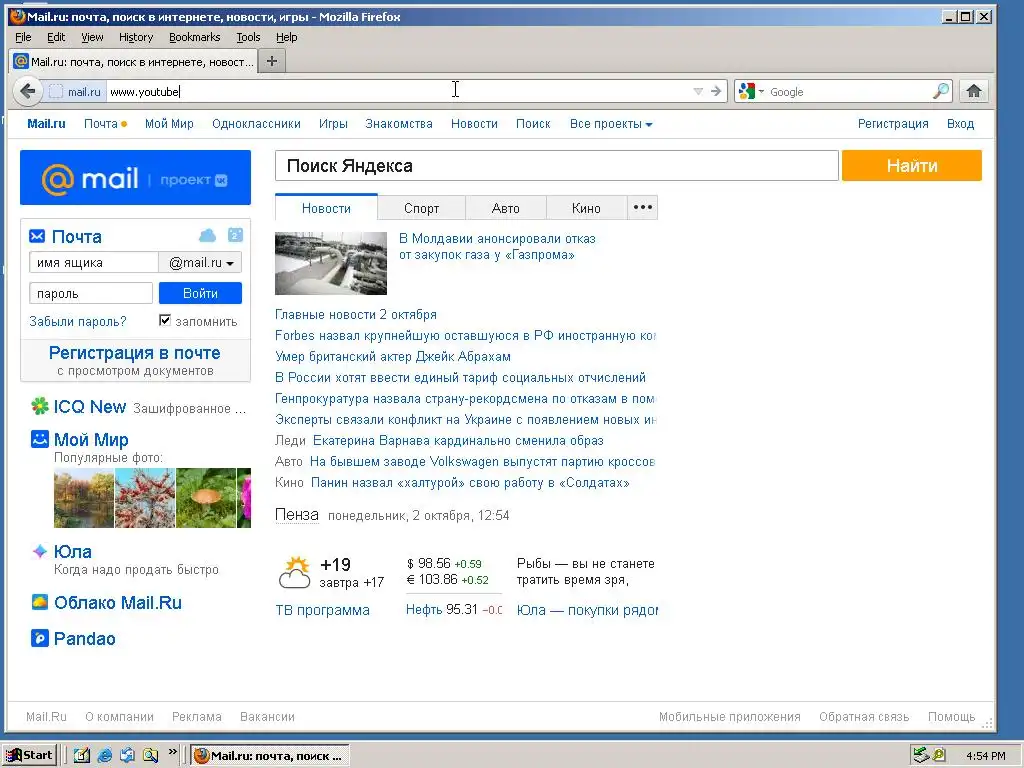Open the Знакомства nav link
This screenshot has width=1024, height=768.
pos(398,124)
